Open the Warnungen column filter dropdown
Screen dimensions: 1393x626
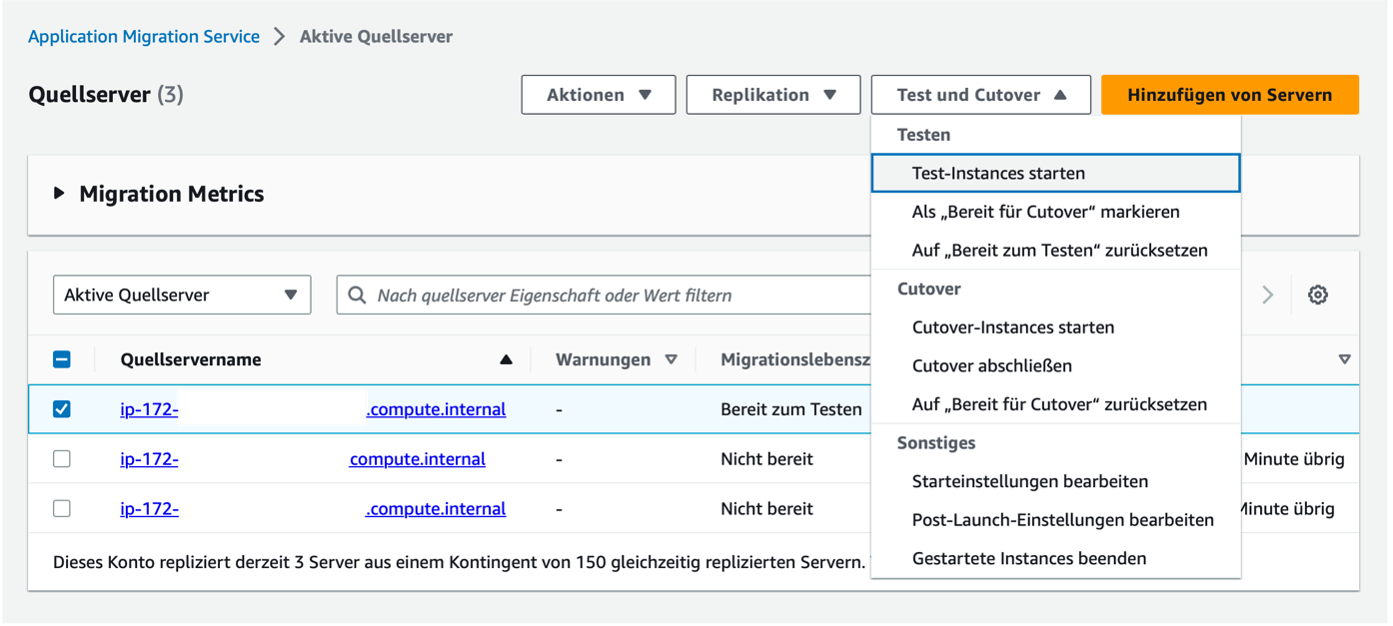click(x=672, y=358)
